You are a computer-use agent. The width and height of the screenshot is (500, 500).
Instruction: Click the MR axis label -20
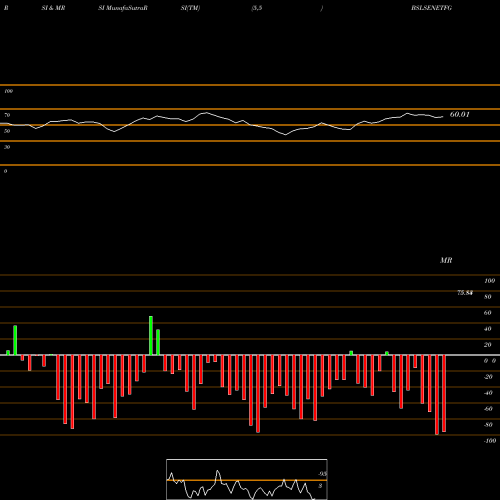click(488, 377)
